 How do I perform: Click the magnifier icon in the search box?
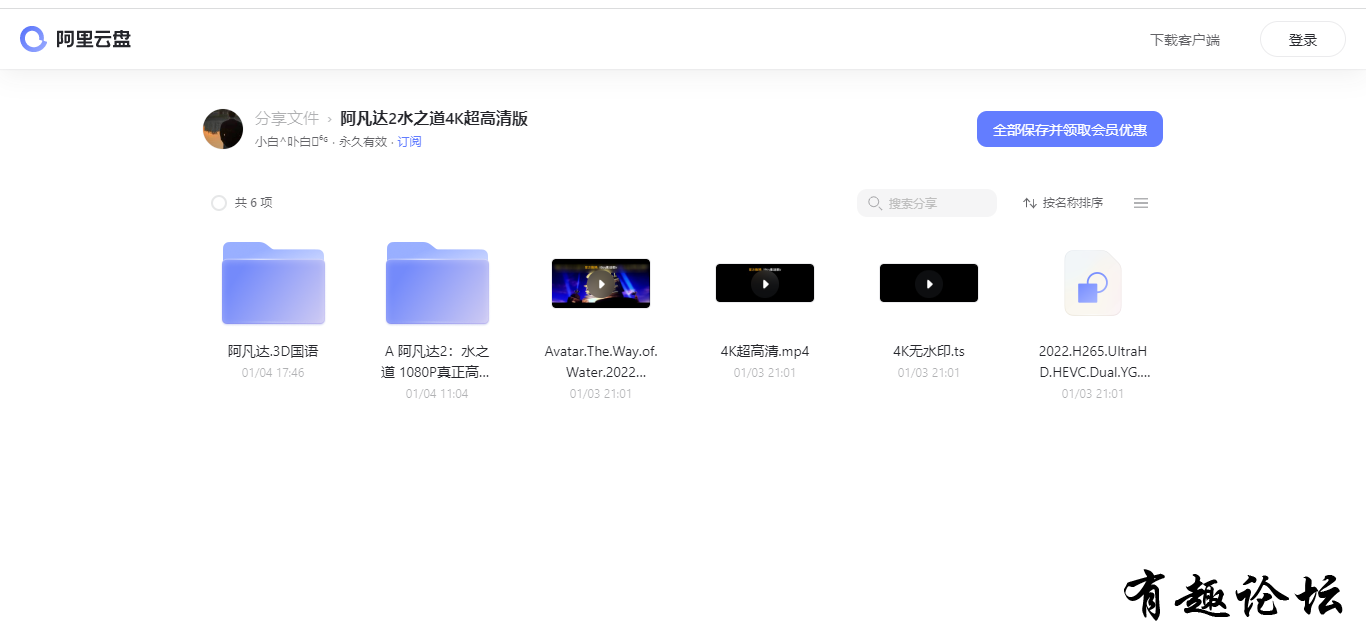(x=875, y=203)
